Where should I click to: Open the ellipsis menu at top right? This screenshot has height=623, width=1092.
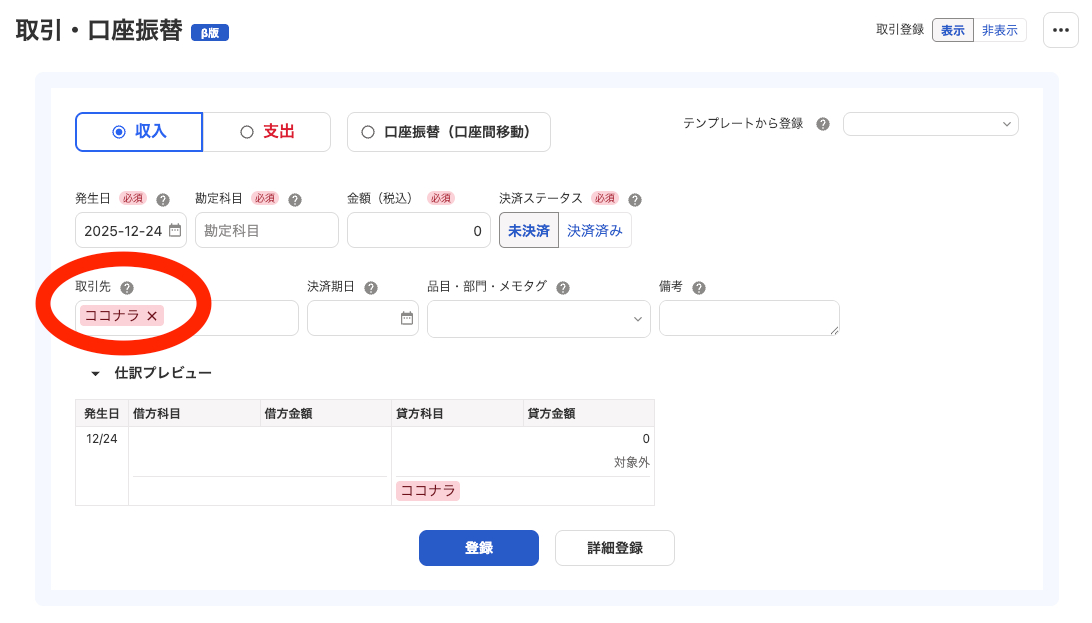coord(1060,30)
